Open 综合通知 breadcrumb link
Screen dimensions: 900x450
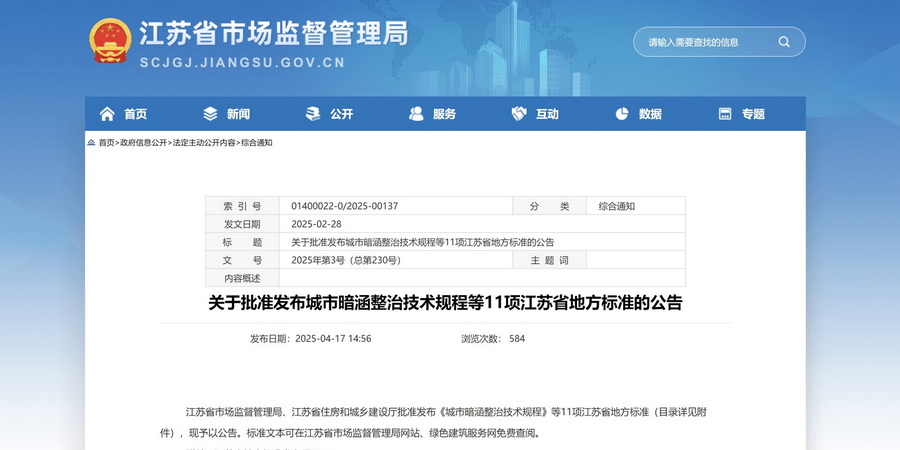(256, 143)
